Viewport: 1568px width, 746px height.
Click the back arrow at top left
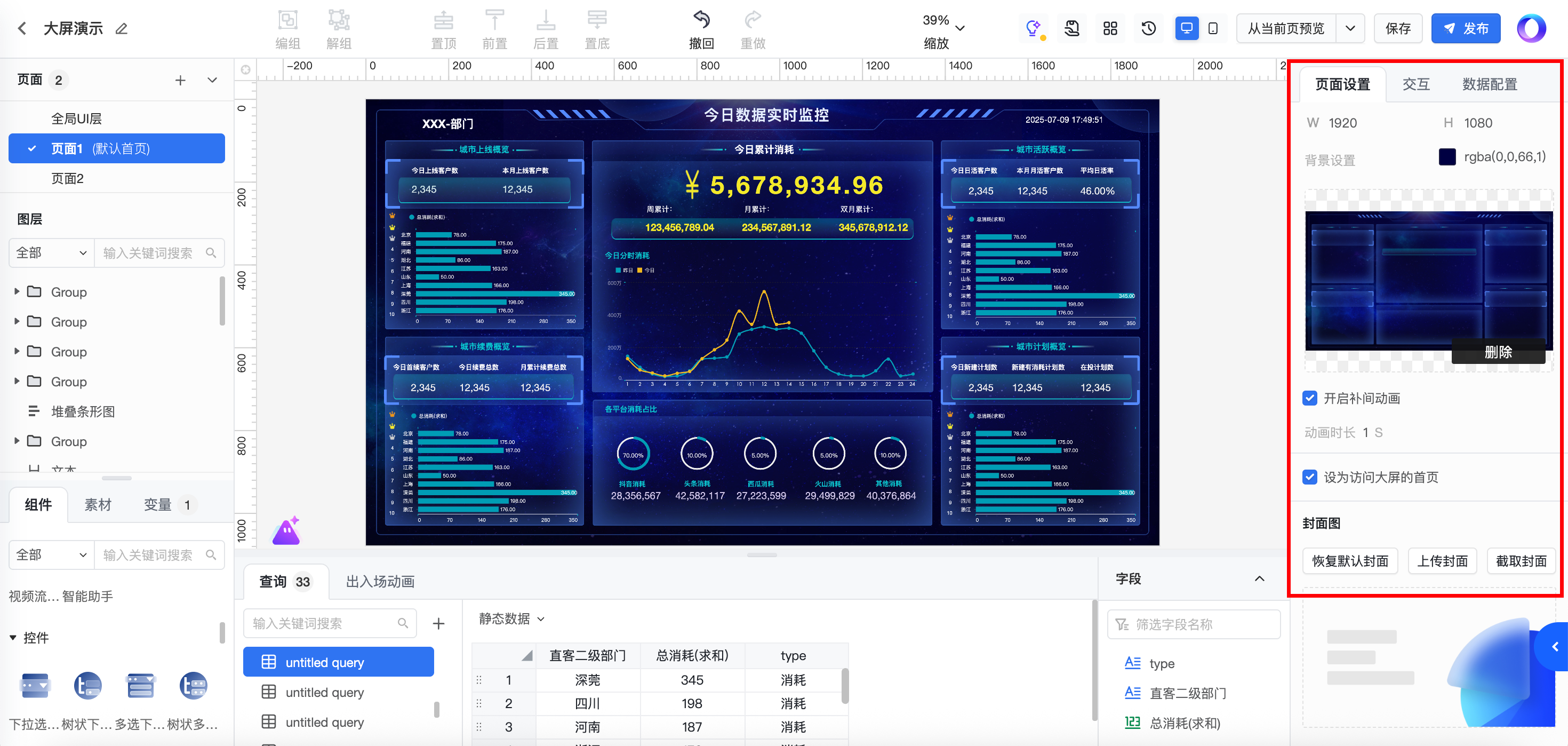[22, 29]
